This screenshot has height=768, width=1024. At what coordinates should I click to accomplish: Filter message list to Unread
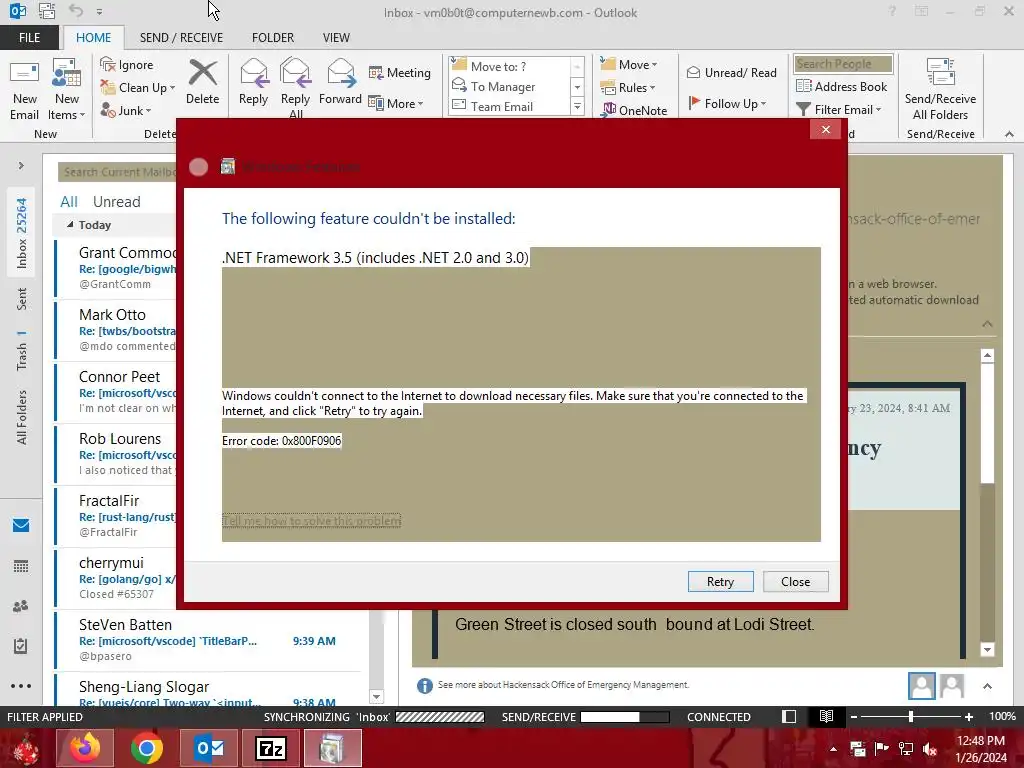click(116, 202)
